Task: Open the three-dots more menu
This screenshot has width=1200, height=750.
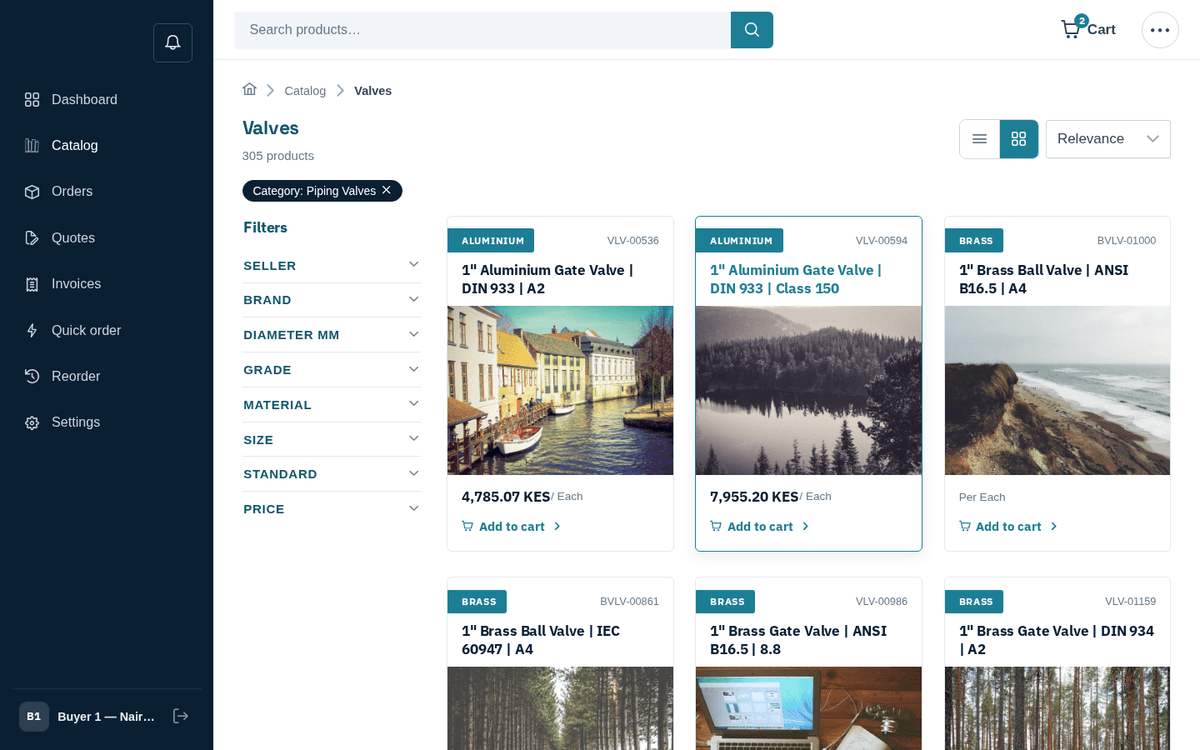Action: (1160, 30)
